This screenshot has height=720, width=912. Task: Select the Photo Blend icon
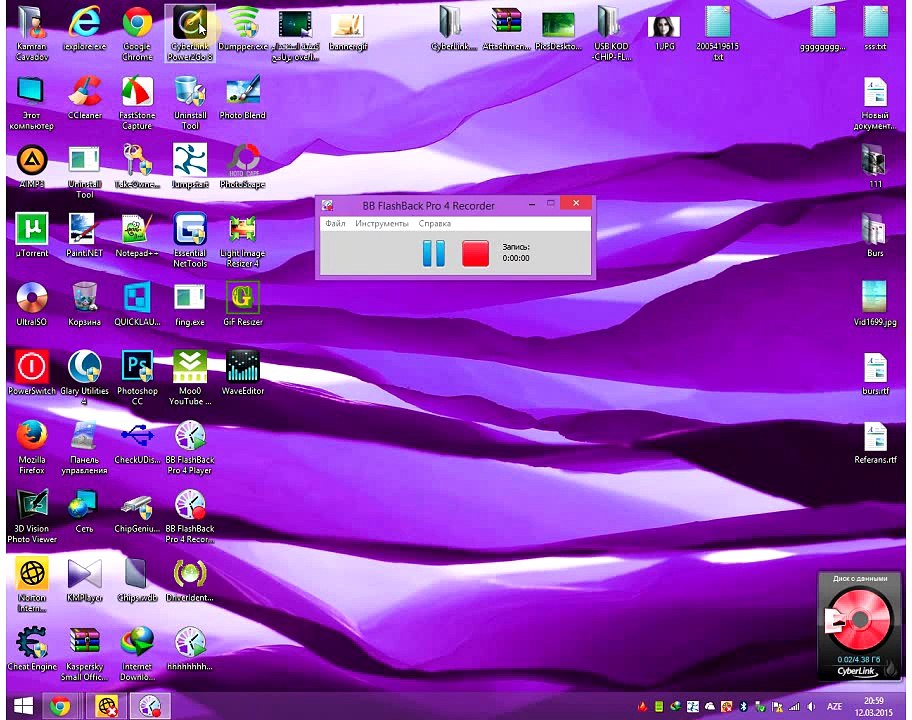click(243, 98)
